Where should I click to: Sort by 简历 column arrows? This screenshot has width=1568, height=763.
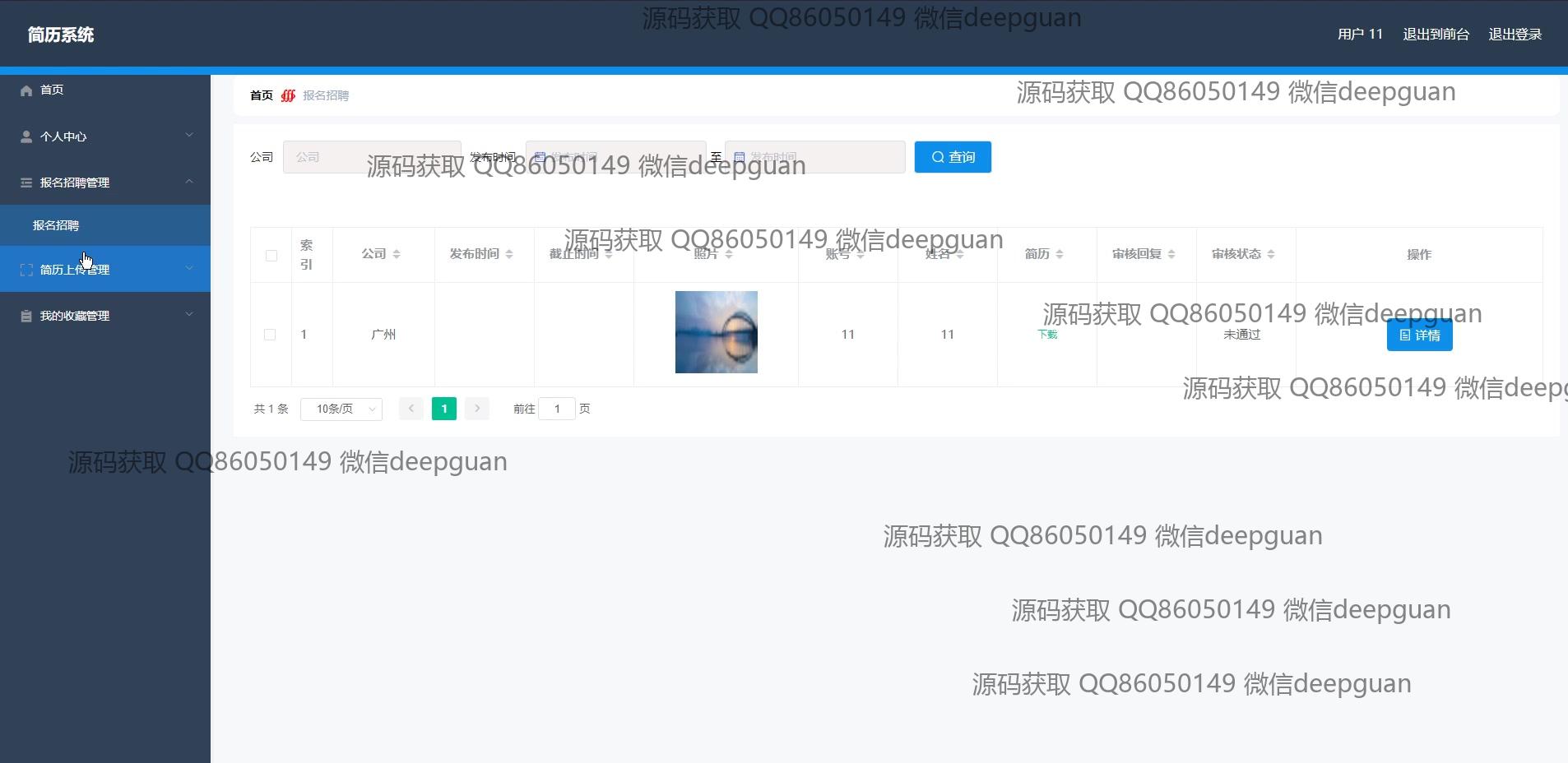tap(1060, 254)
